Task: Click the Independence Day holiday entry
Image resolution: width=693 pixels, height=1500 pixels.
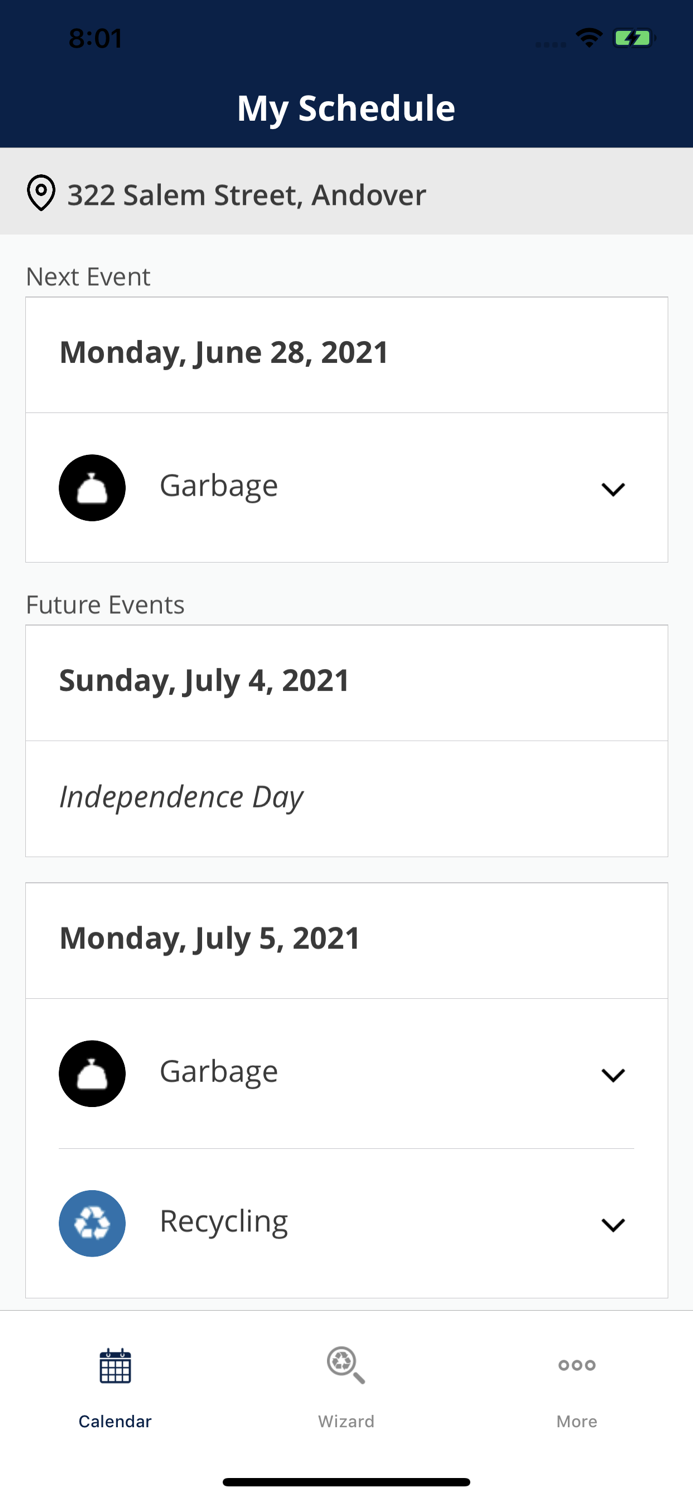Action: [181, 797]
